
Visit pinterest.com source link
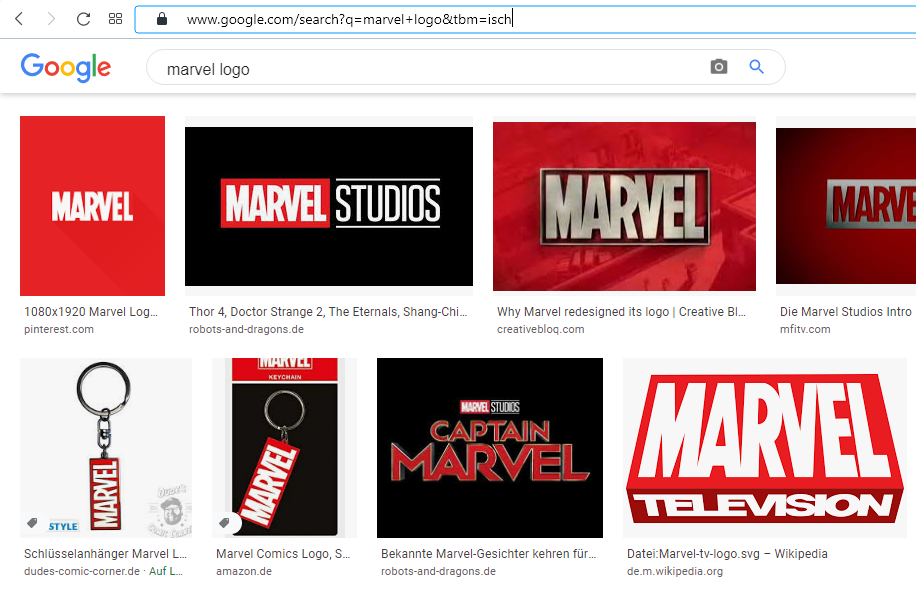click(58, 330)
